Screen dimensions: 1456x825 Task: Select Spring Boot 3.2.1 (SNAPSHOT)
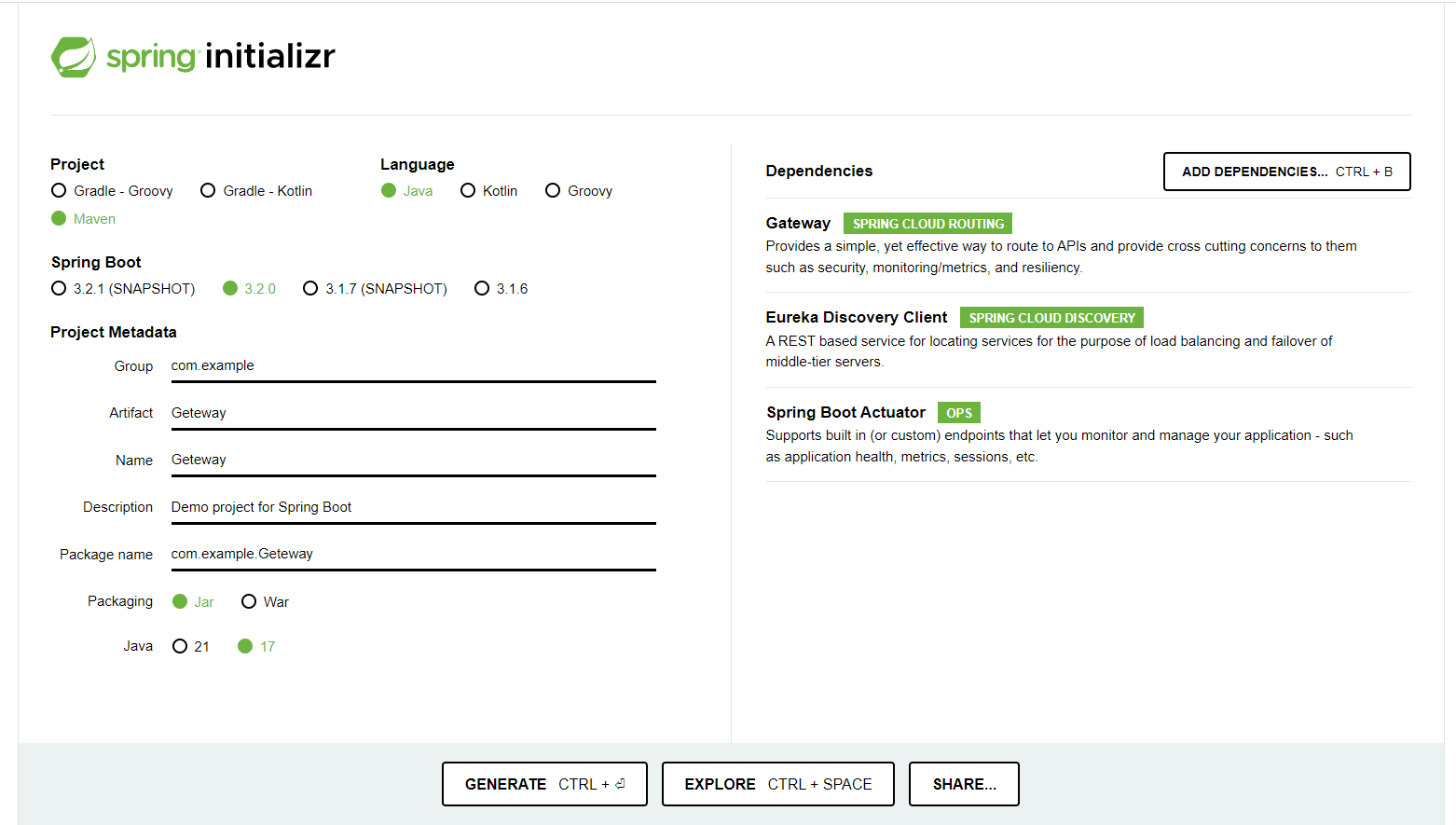59,289
